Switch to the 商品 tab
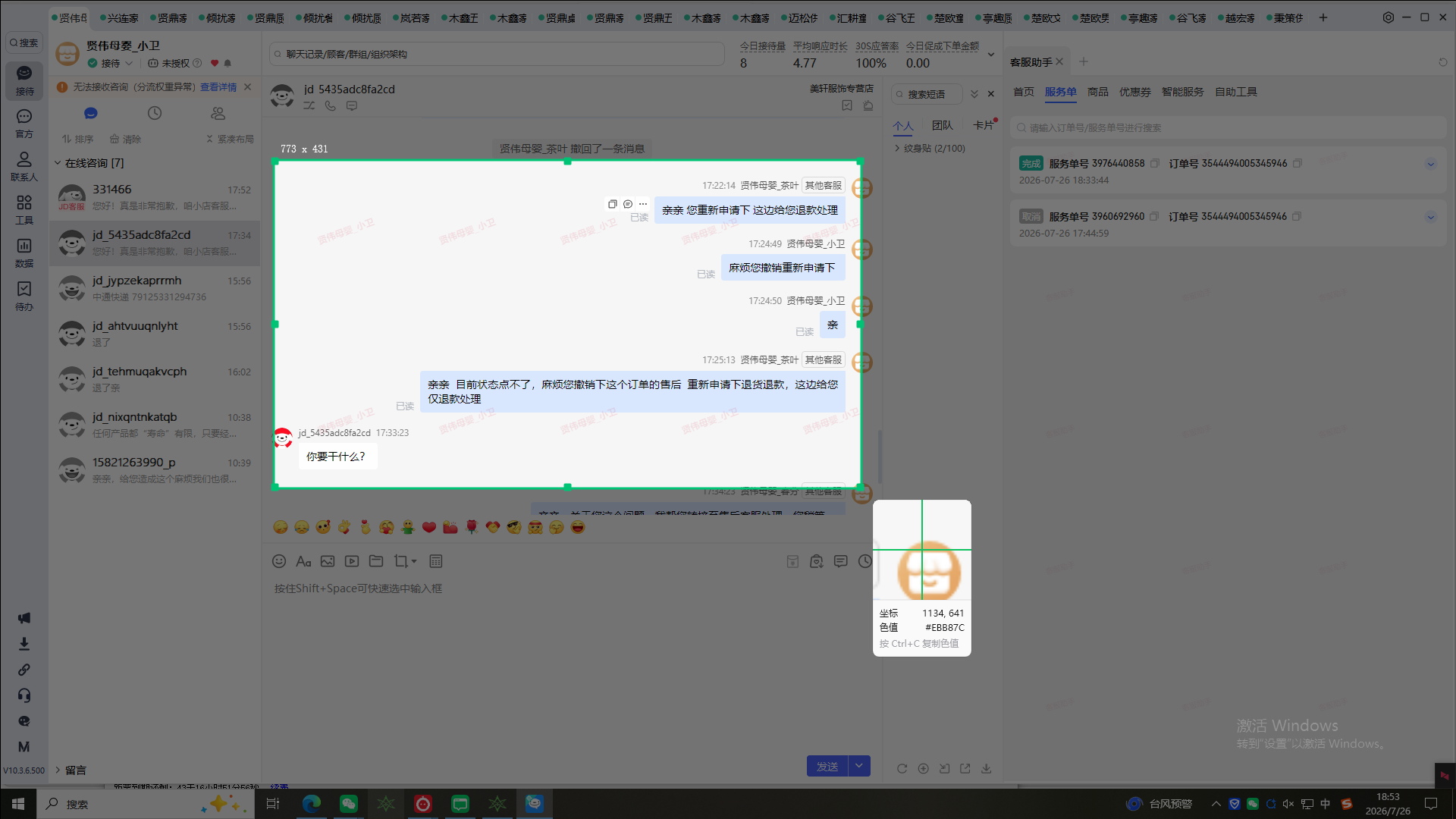This screenshot has width=1456, height=819. (x=1098, y=92)
